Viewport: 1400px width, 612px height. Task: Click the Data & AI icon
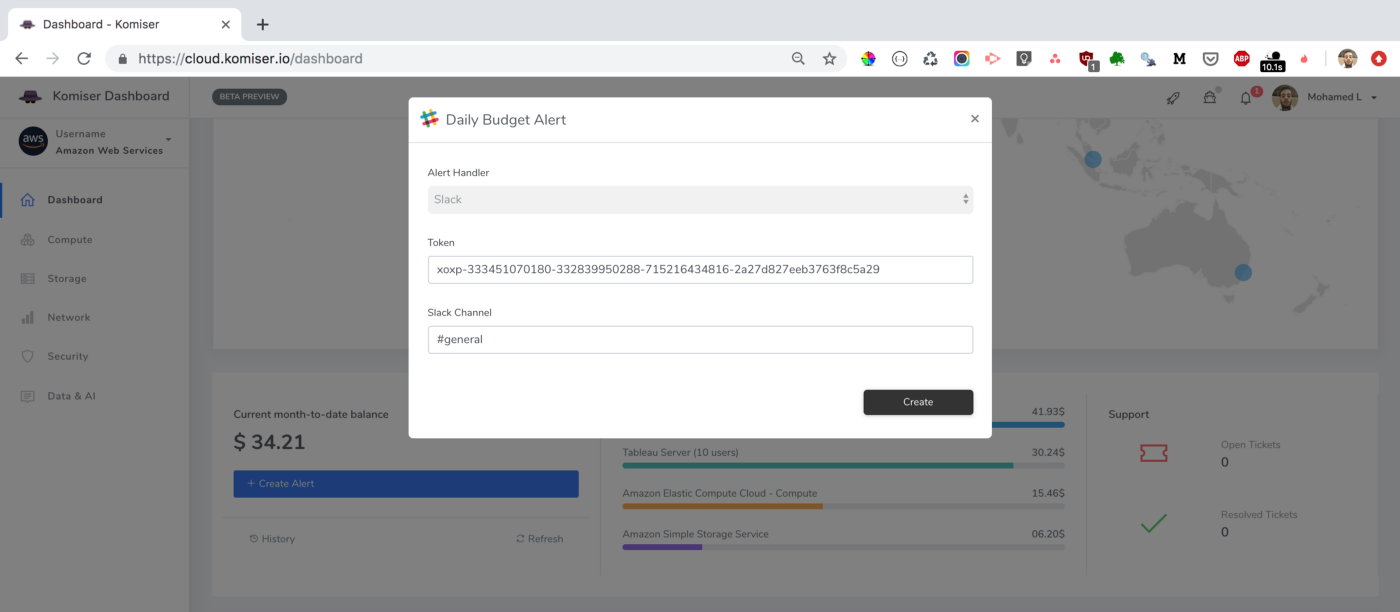point(28,396)
